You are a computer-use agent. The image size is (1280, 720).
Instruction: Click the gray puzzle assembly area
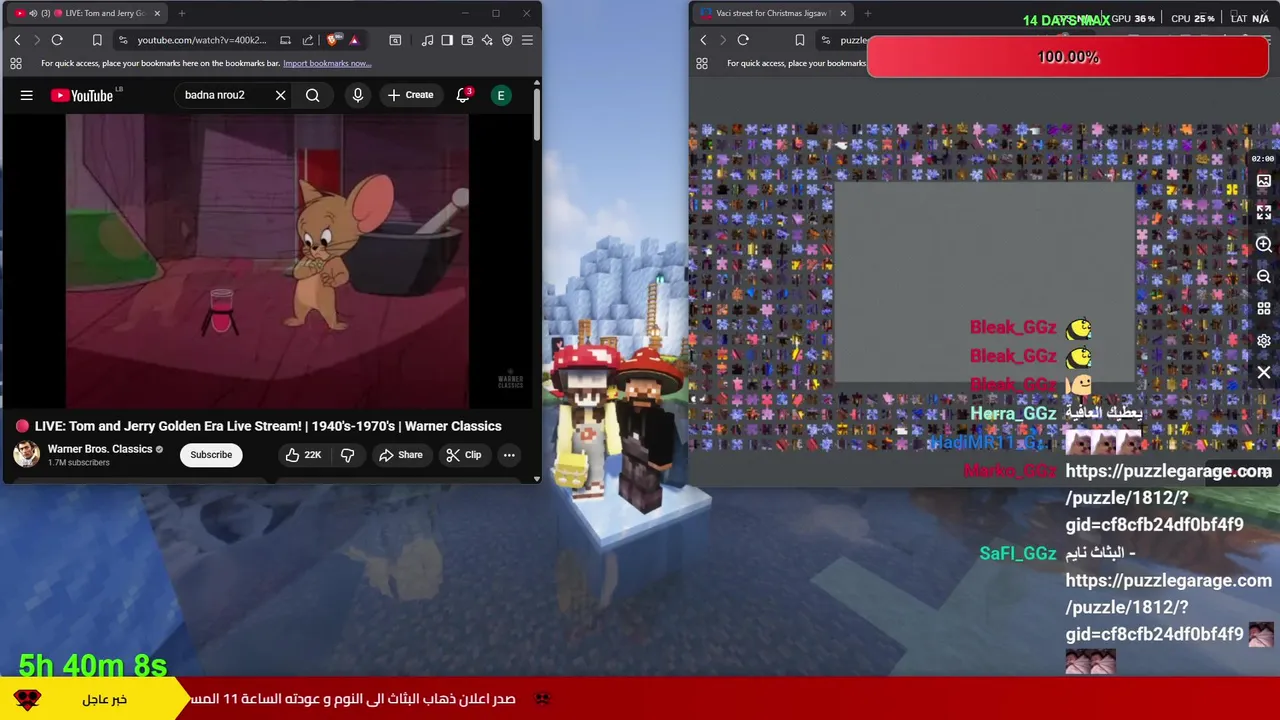click(x=985, y=283)
